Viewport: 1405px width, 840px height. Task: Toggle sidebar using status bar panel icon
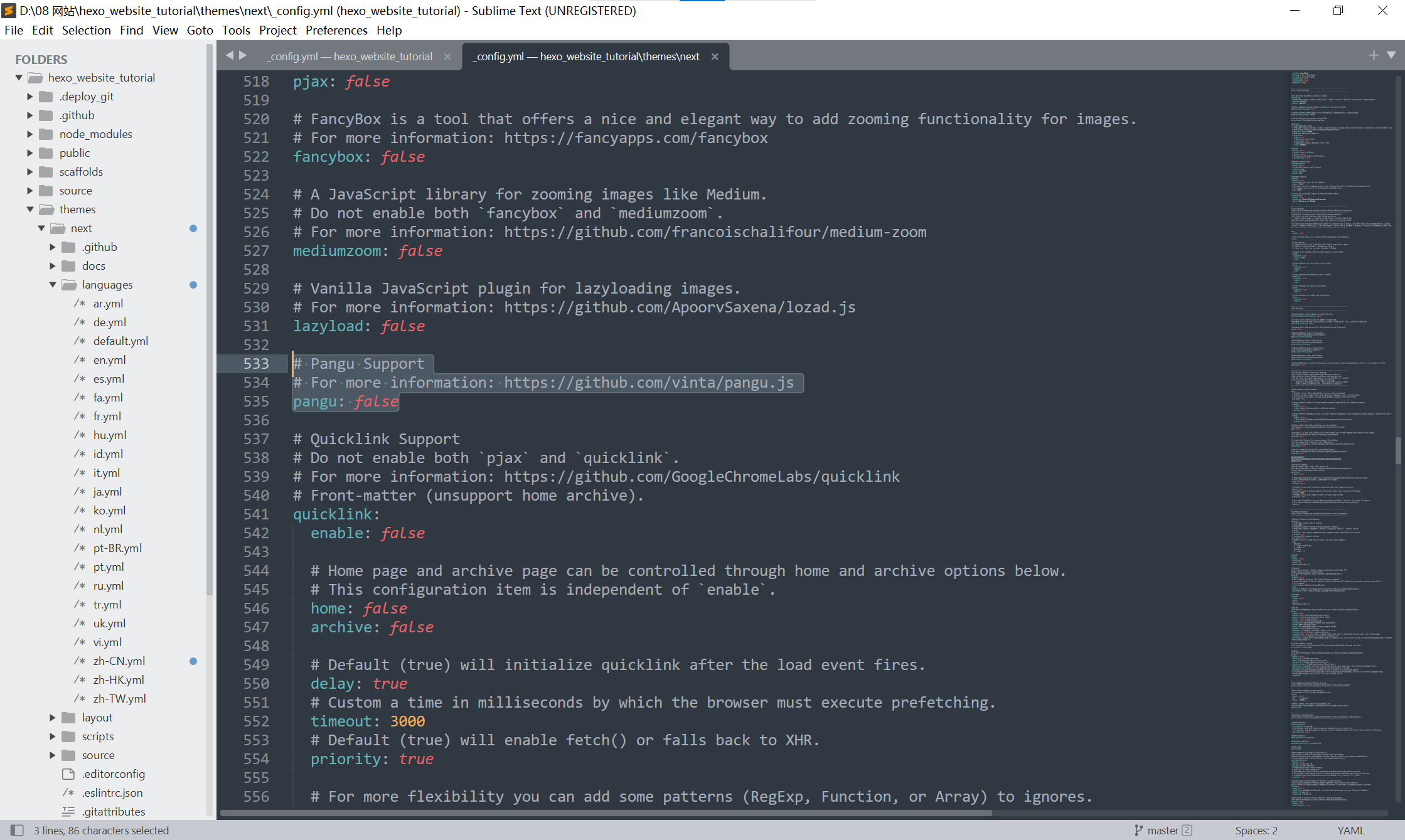(17, 830)
